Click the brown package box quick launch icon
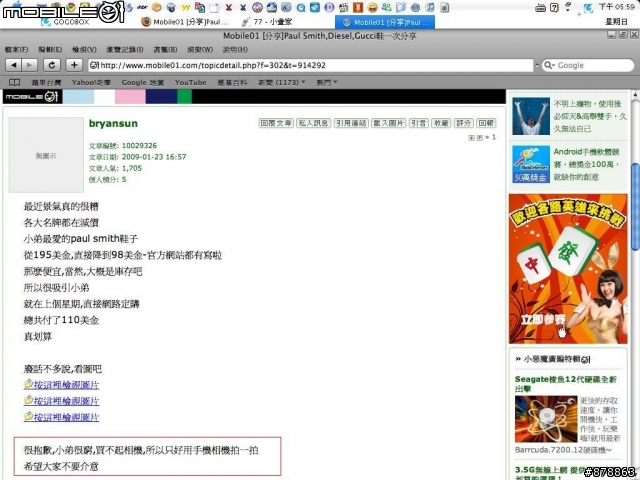Screen dimensions: 640x480 156,7
